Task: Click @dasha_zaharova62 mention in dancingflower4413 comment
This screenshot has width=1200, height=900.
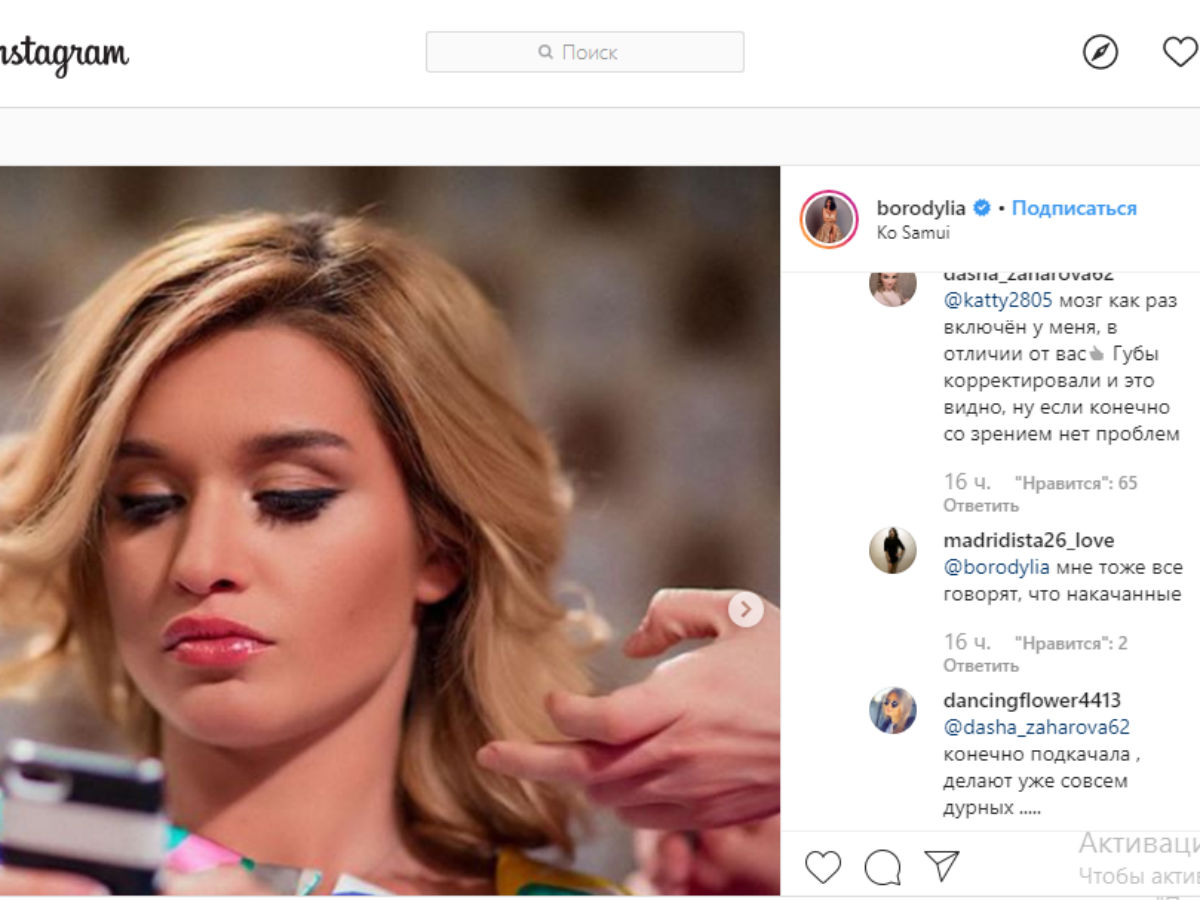Action: point(1036,728)
